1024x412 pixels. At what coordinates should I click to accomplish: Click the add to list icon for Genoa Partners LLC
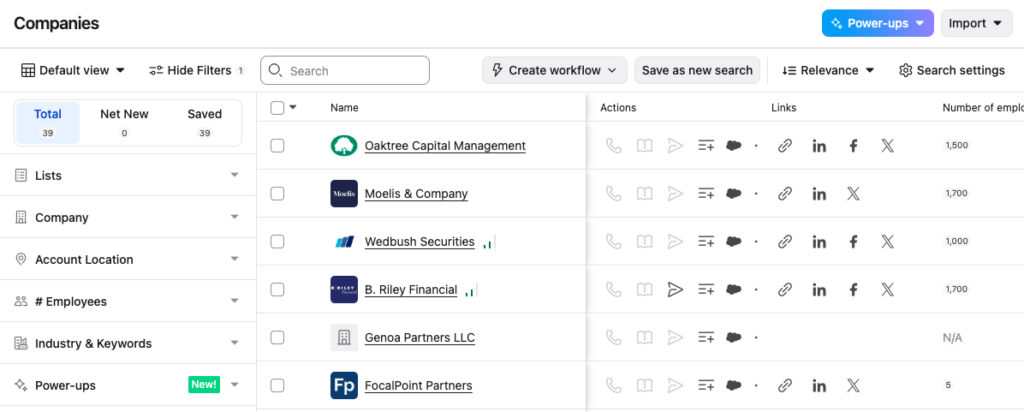pos(706,338)
